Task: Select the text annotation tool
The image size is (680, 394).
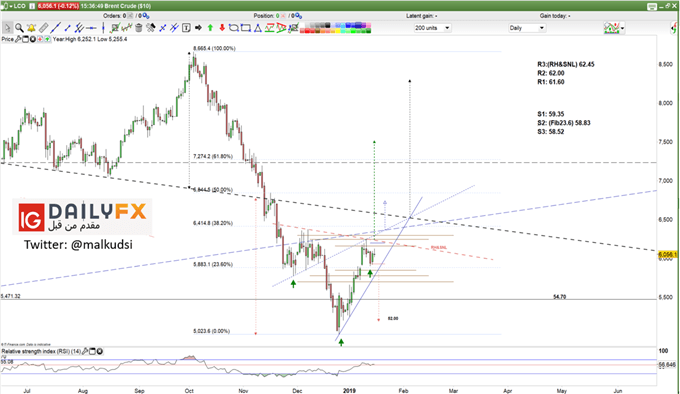Action: point(186,28)
